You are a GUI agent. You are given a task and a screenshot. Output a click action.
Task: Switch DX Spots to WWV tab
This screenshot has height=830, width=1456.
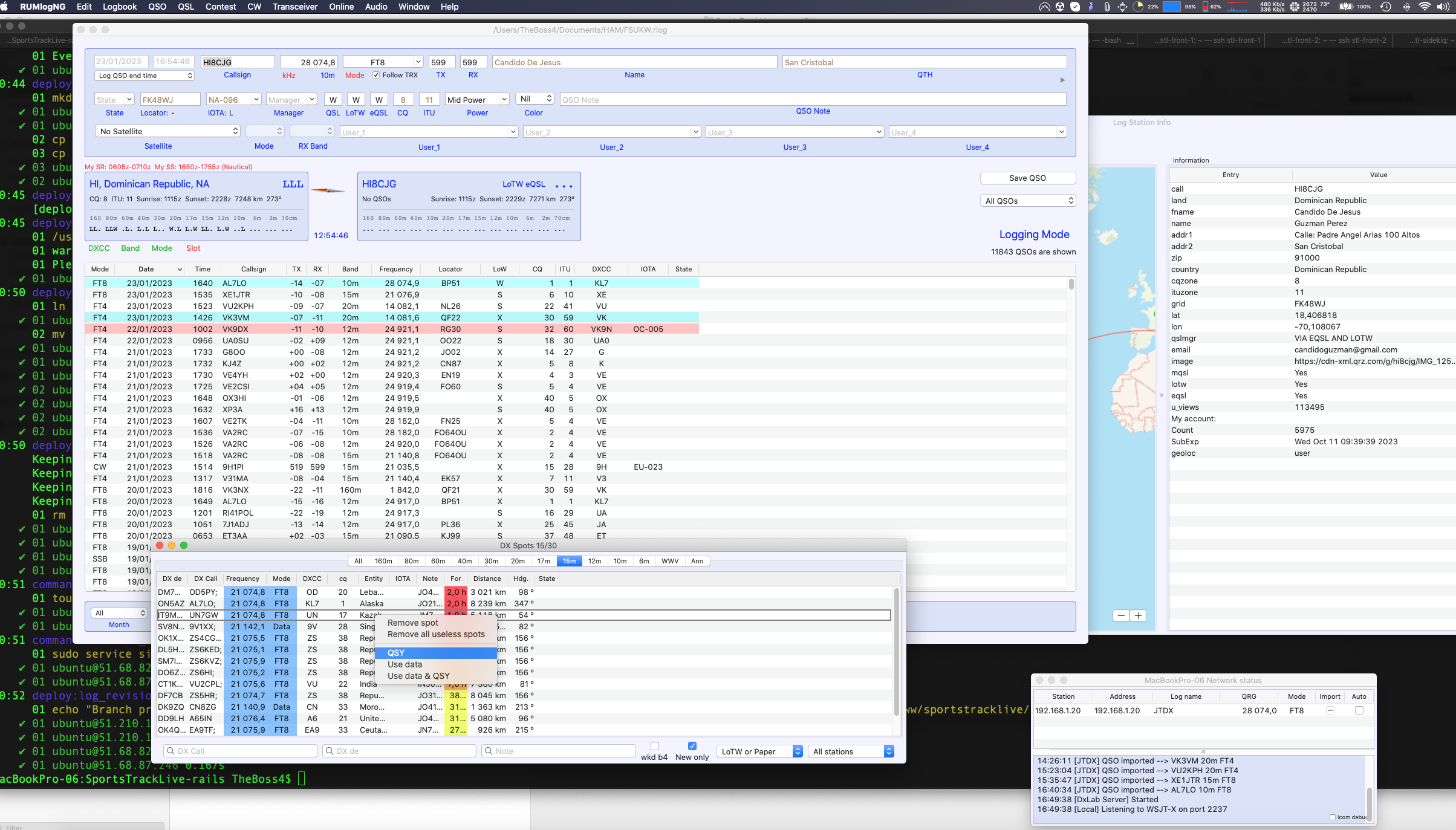[669, 561]
